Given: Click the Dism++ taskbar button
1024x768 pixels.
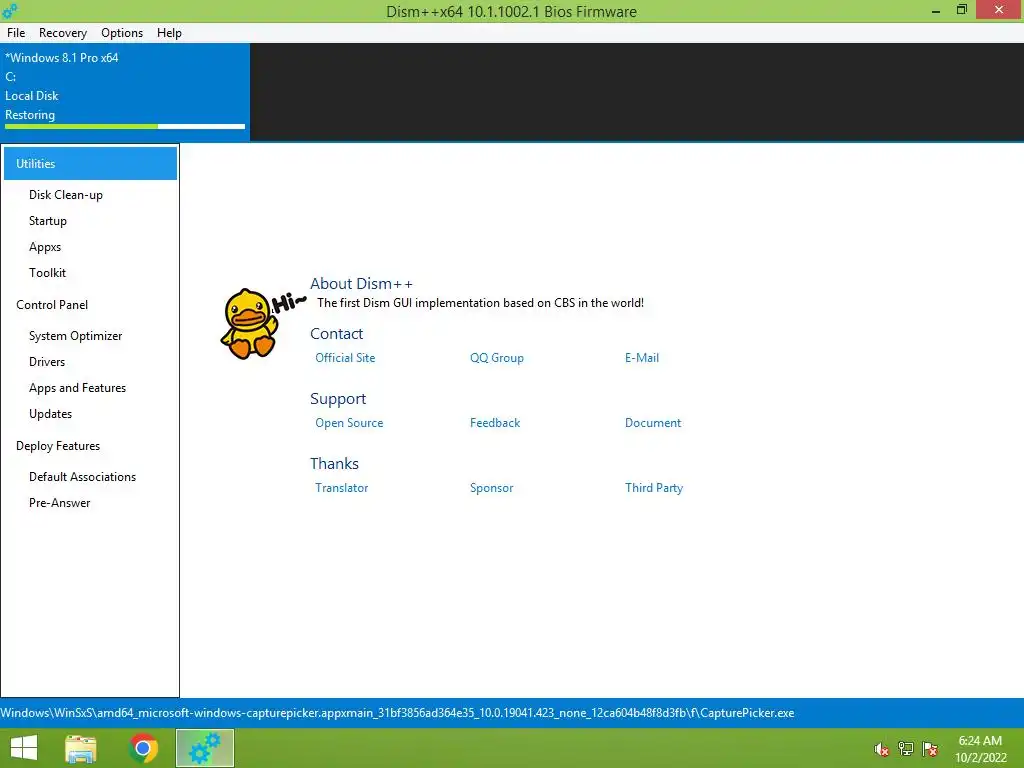Looking at the screenshot, I should [204, 748].
